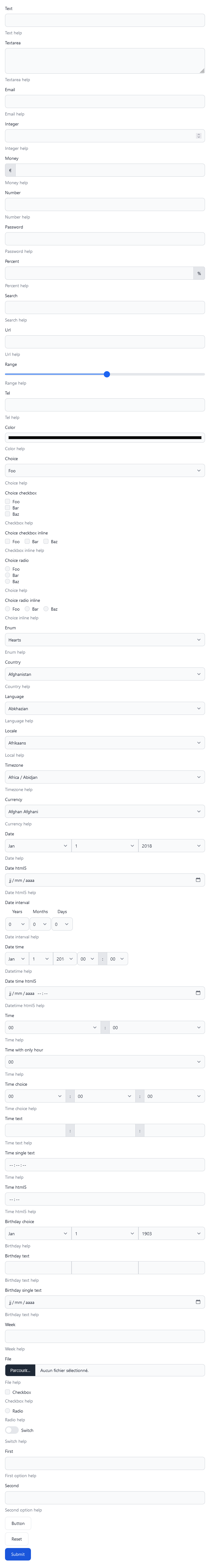210x1568 pixels.
Task: Open the Country dropdown showing Afghanistan
Action: (105, 674)
